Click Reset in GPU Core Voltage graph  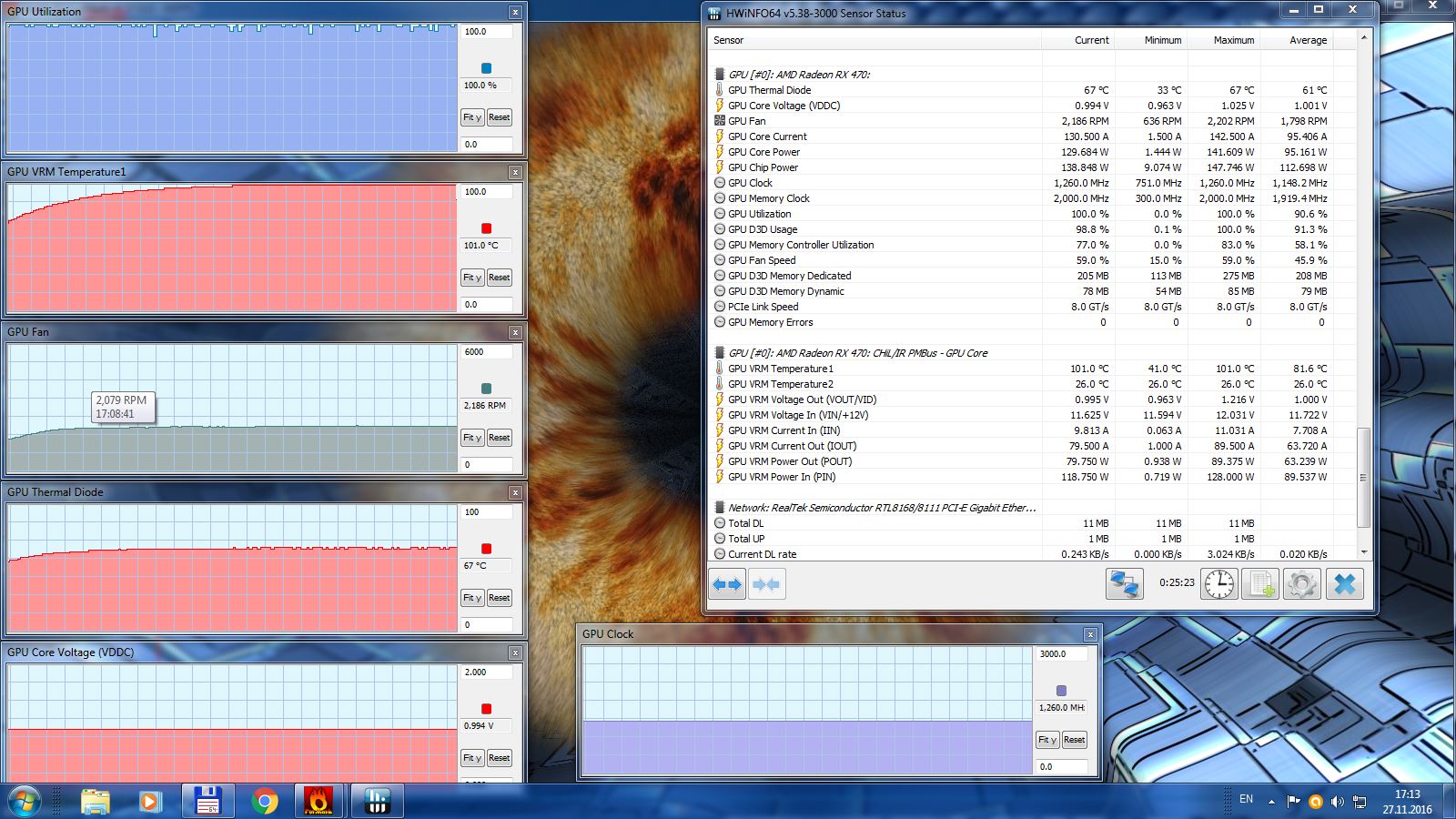point(499,758)
